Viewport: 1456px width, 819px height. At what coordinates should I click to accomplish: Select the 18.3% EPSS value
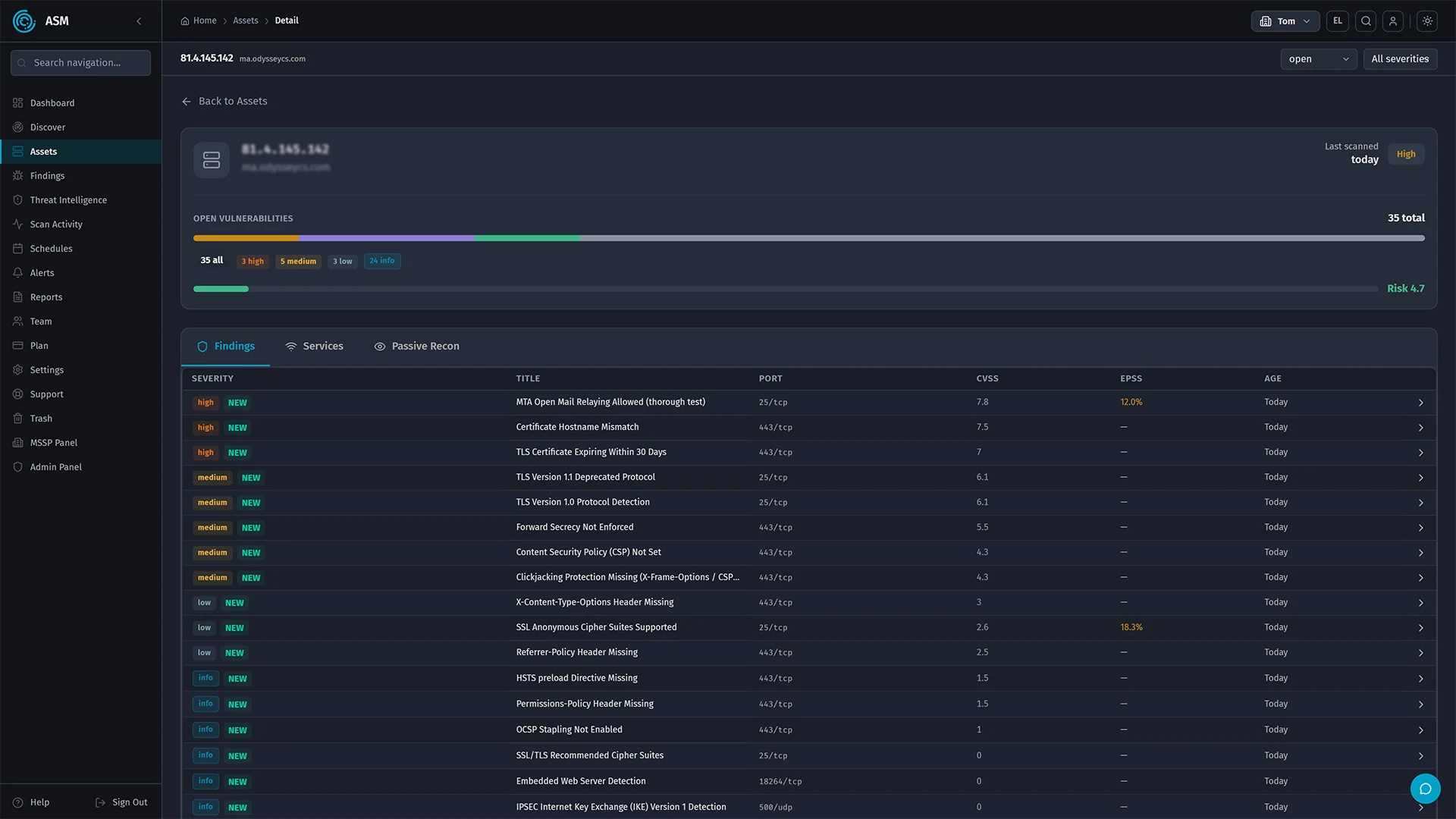tap(1131, 628)
